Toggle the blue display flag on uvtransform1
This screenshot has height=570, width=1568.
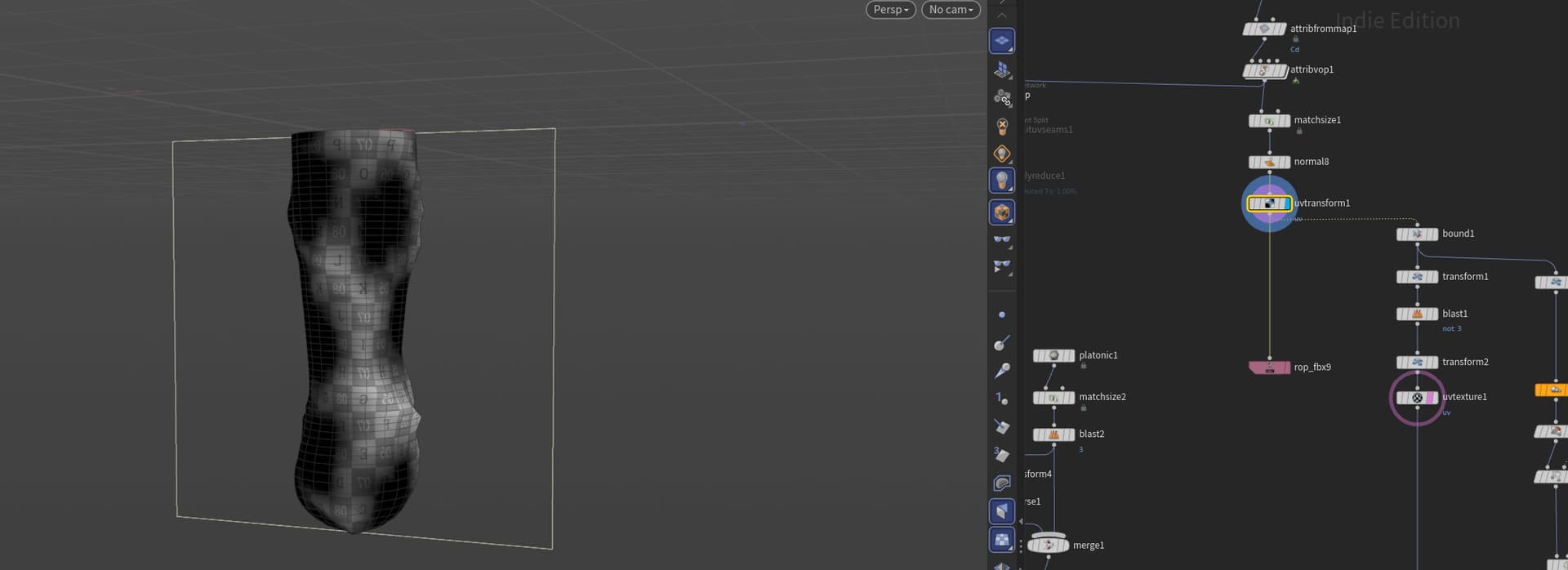[x=1285, y=203]
